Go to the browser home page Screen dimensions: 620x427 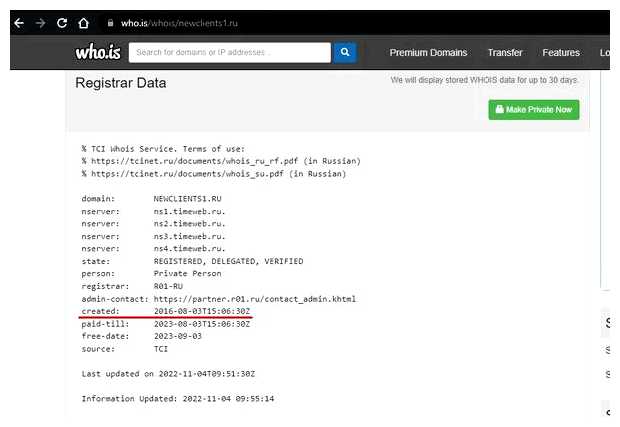point(84,22)
